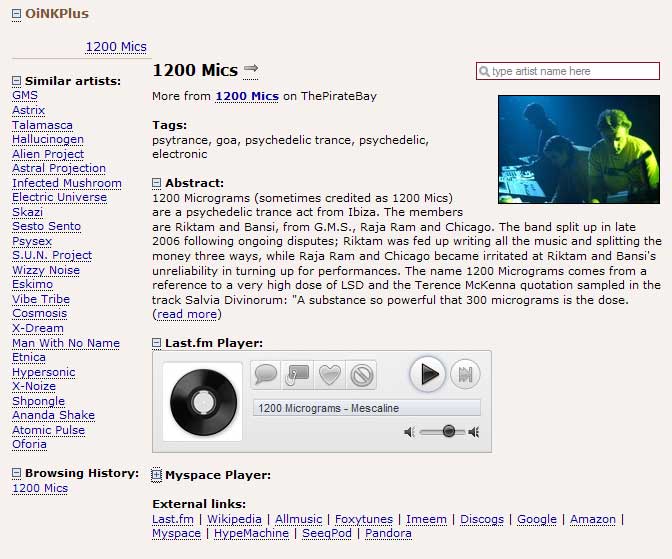Open the 1200 Mics link at top
The height and width of the screenshot is (559, 672).
coord(116,47)
